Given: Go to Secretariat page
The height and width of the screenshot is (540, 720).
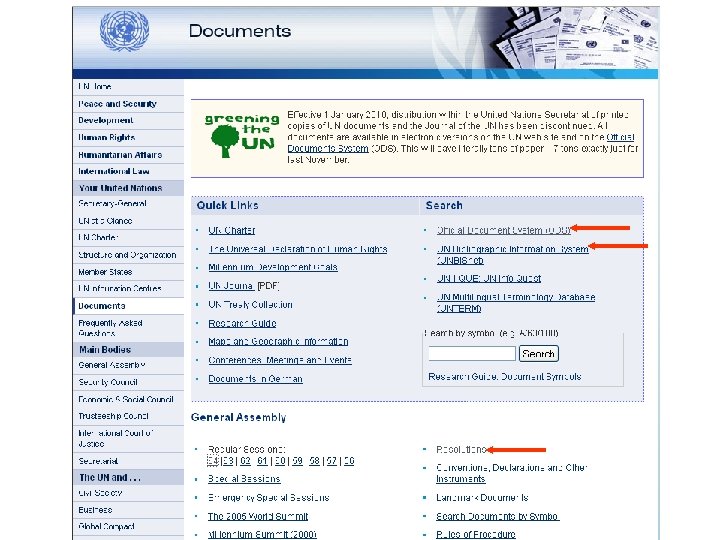Looking at the screenshot, I should [x=98, y=461].
